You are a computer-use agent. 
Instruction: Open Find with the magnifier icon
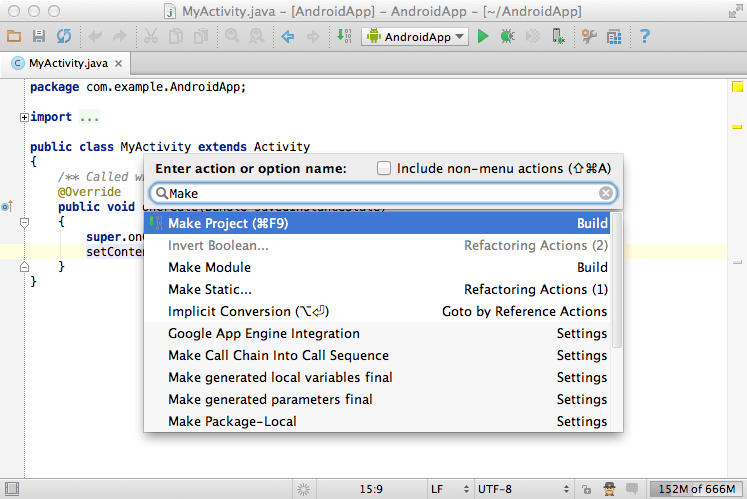232,36
